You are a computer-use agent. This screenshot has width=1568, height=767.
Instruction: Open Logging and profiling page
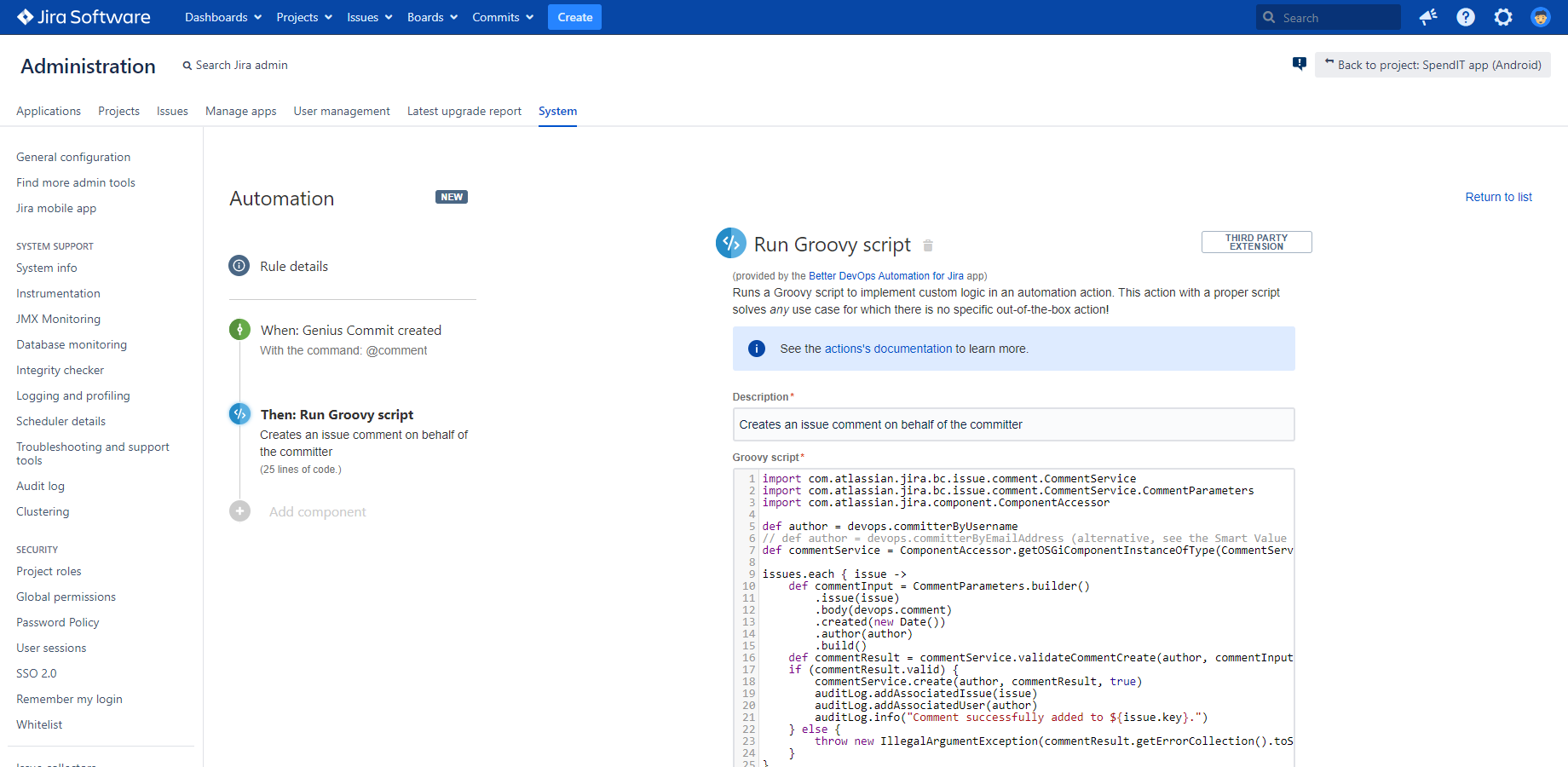73,395
